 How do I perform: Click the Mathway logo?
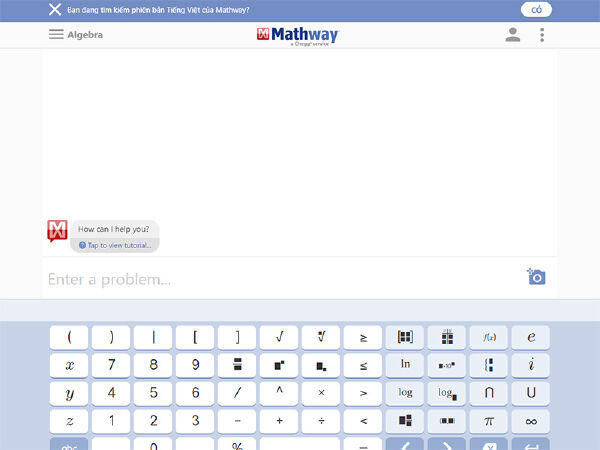click(298, 36)
